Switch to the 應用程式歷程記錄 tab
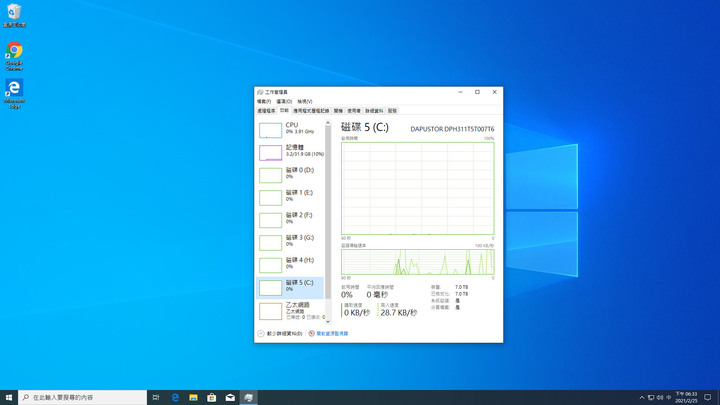The height and width of the screenshot is (405, 720). 311,111
